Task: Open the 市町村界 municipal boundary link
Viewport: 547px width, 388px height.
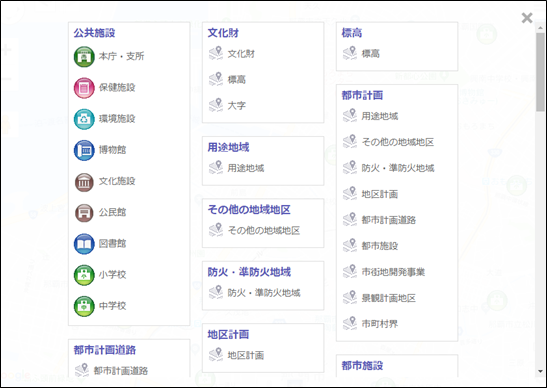Action: (x=380, y=324)
